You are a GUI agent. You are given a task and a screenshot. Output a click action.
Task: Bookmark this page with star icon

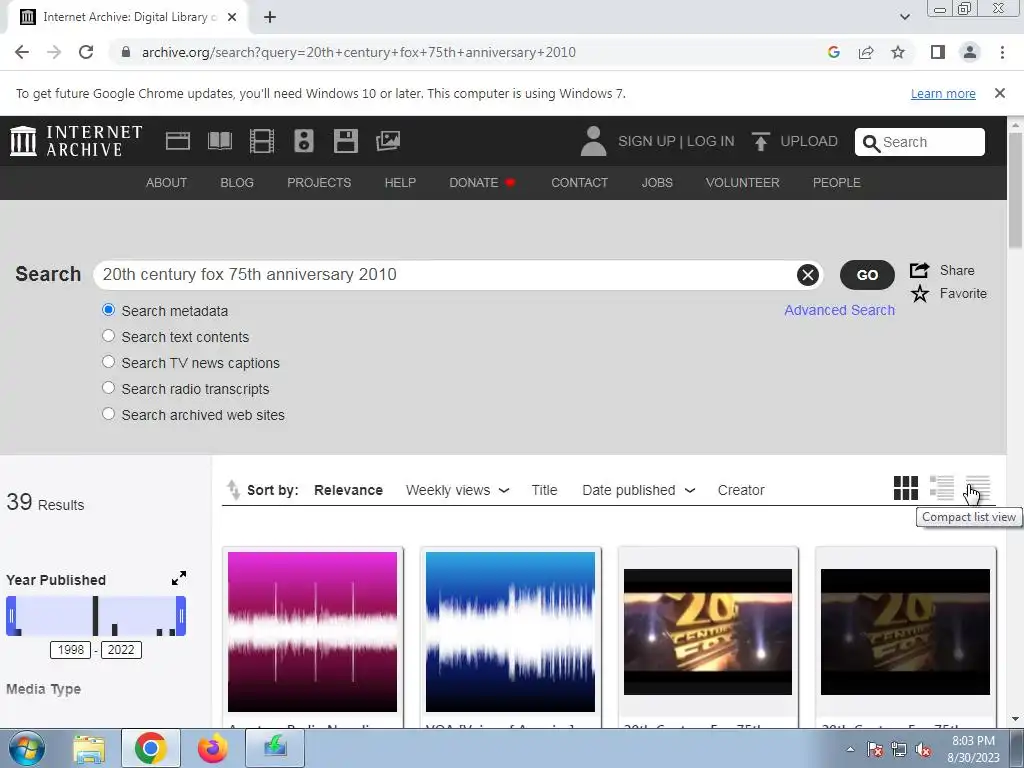tap(898, 52)
